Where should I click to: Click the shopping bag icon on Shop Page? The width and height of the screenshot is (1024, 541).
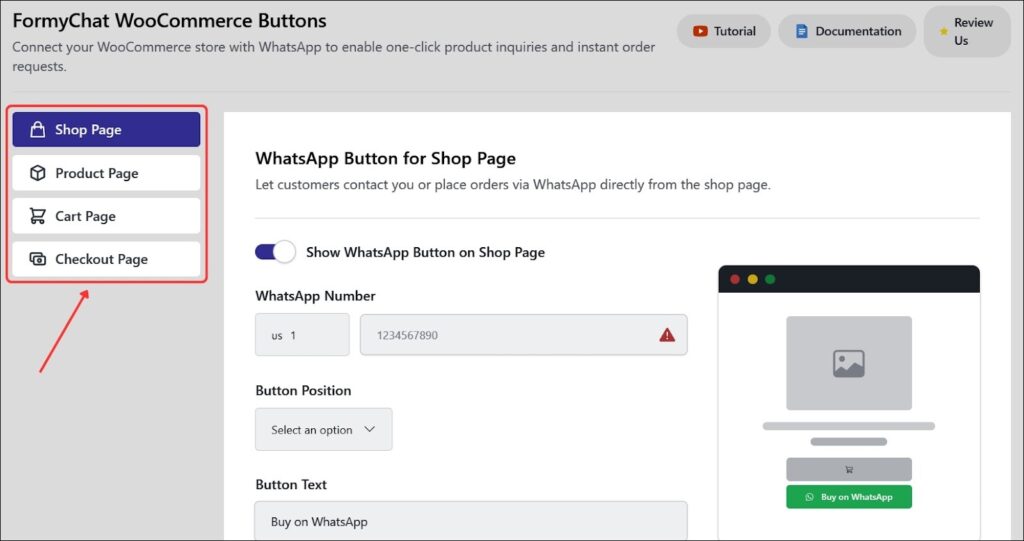[x=38, y=129]
